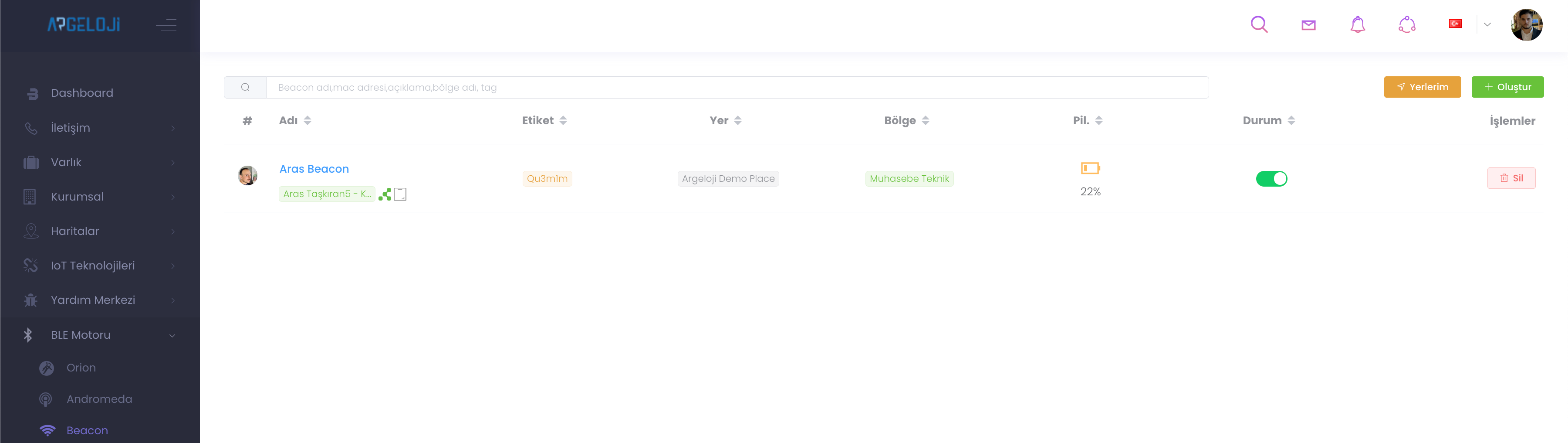This screenshot has height=443, width=1568.
Task: Delete beacon with Sil button
Action: pos(1511,178)
